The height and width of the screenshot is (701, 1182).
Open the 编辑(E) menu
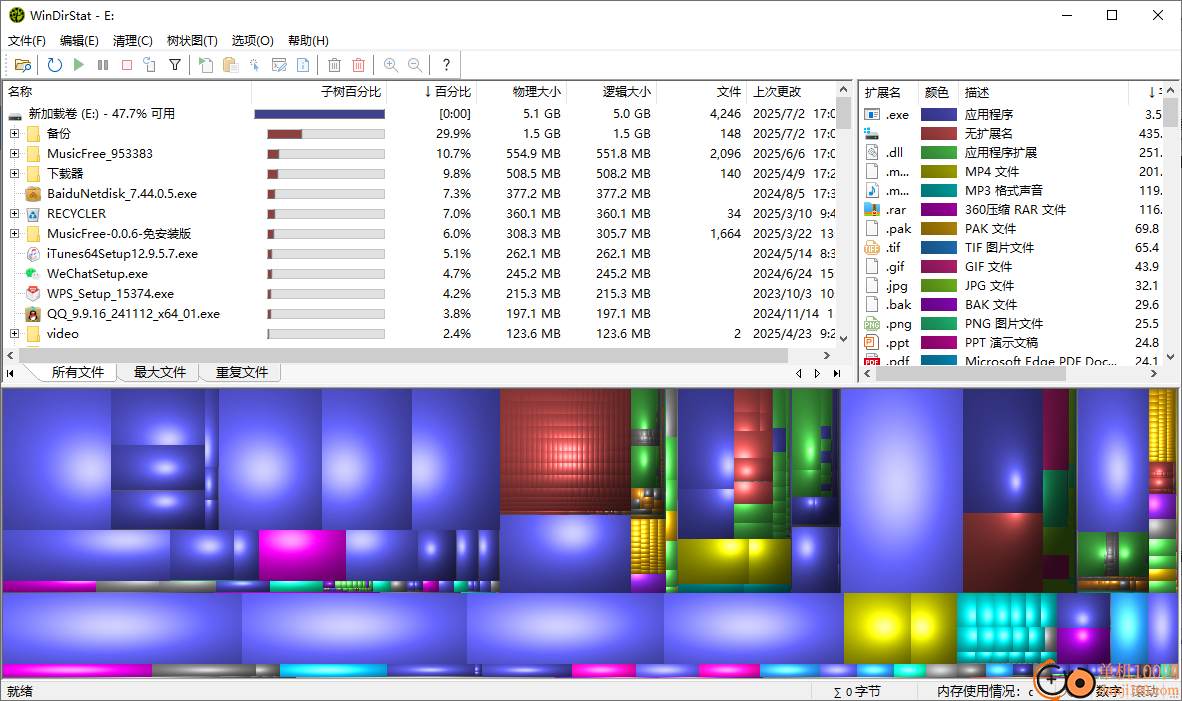click(x=79, y=41)
